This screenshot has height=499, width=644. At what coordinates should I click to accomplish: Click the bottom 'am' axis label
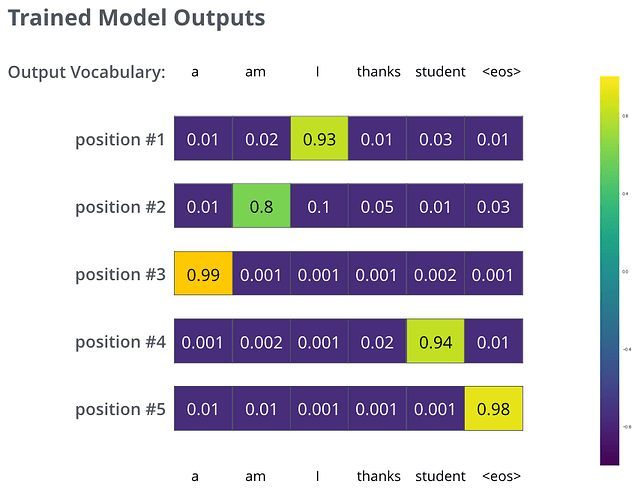[x=255, y=476]
